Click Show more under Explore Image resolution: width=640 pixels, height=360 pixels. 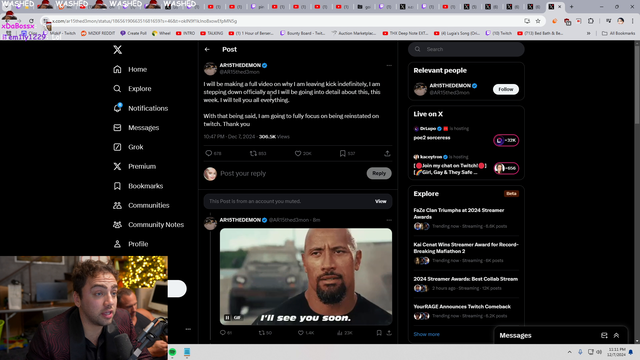(426, 334)
